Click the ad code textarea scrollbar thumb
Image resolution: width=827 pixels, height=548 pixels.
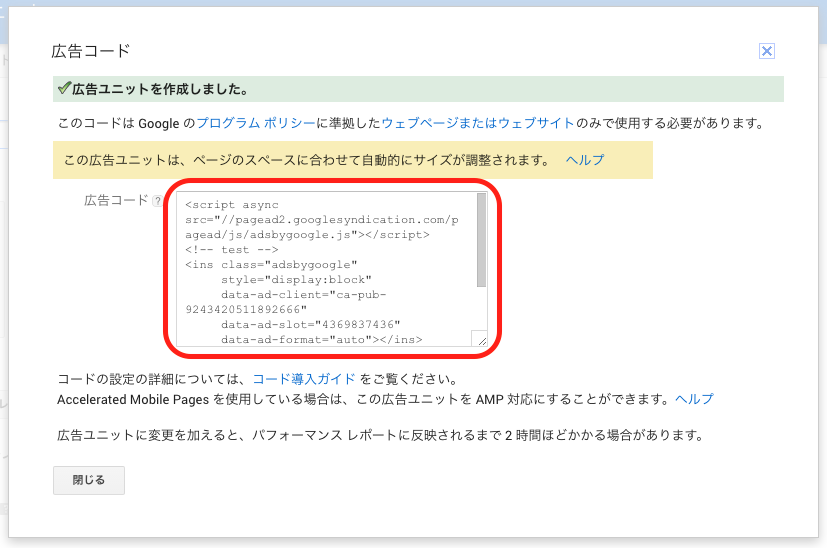click(481, 240)
